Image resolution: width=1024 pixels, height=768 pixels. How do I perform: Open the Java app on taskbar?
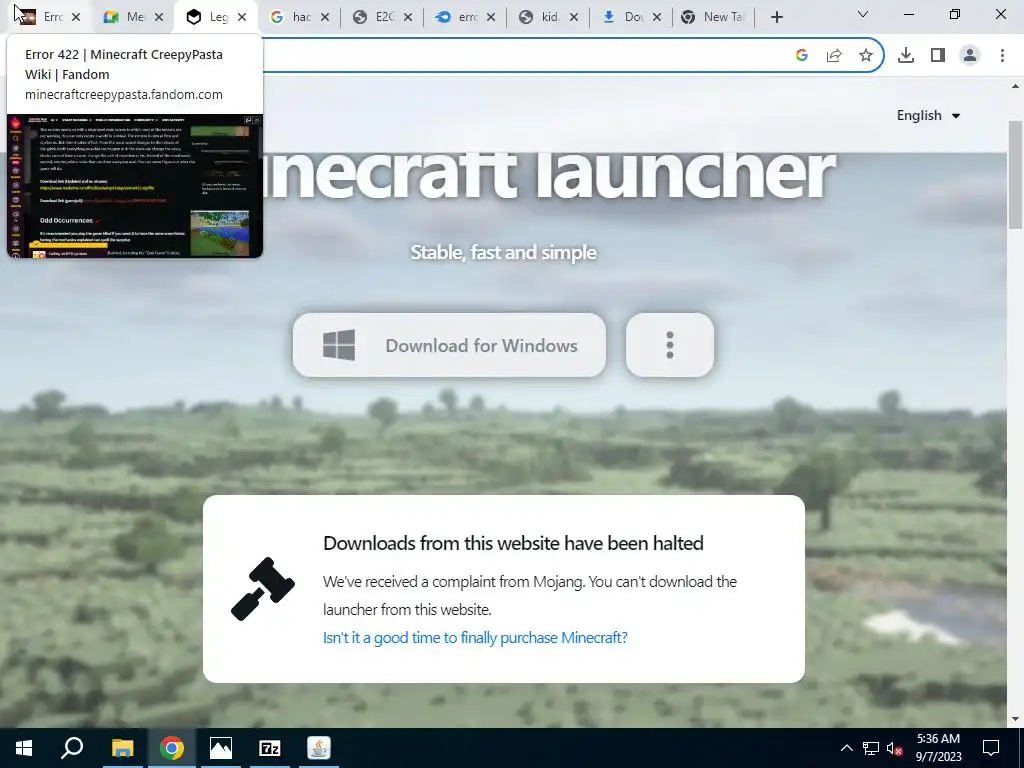(319, 748)
